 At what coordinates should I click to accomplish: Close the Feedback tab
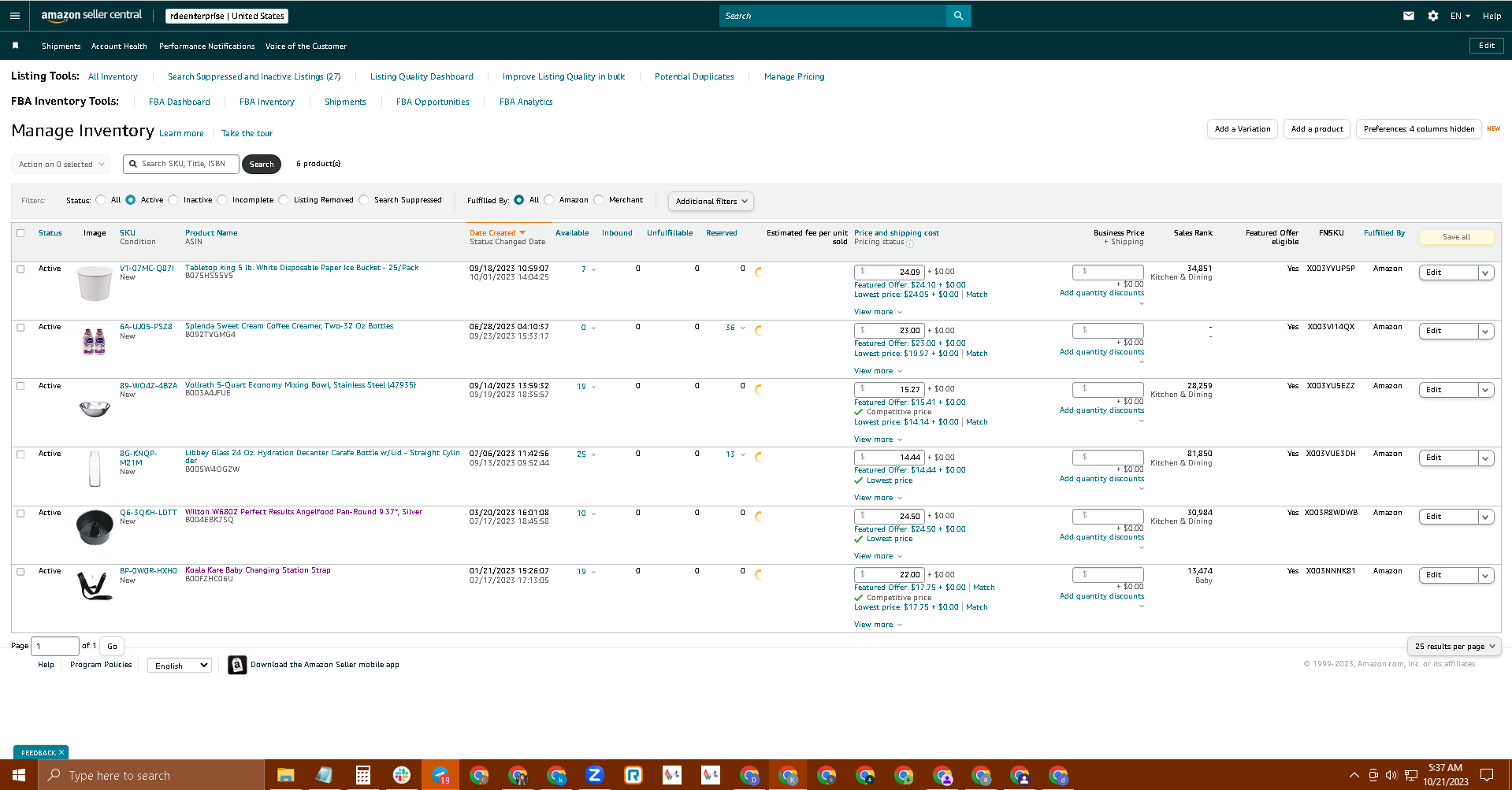click(x=61, y=752)
